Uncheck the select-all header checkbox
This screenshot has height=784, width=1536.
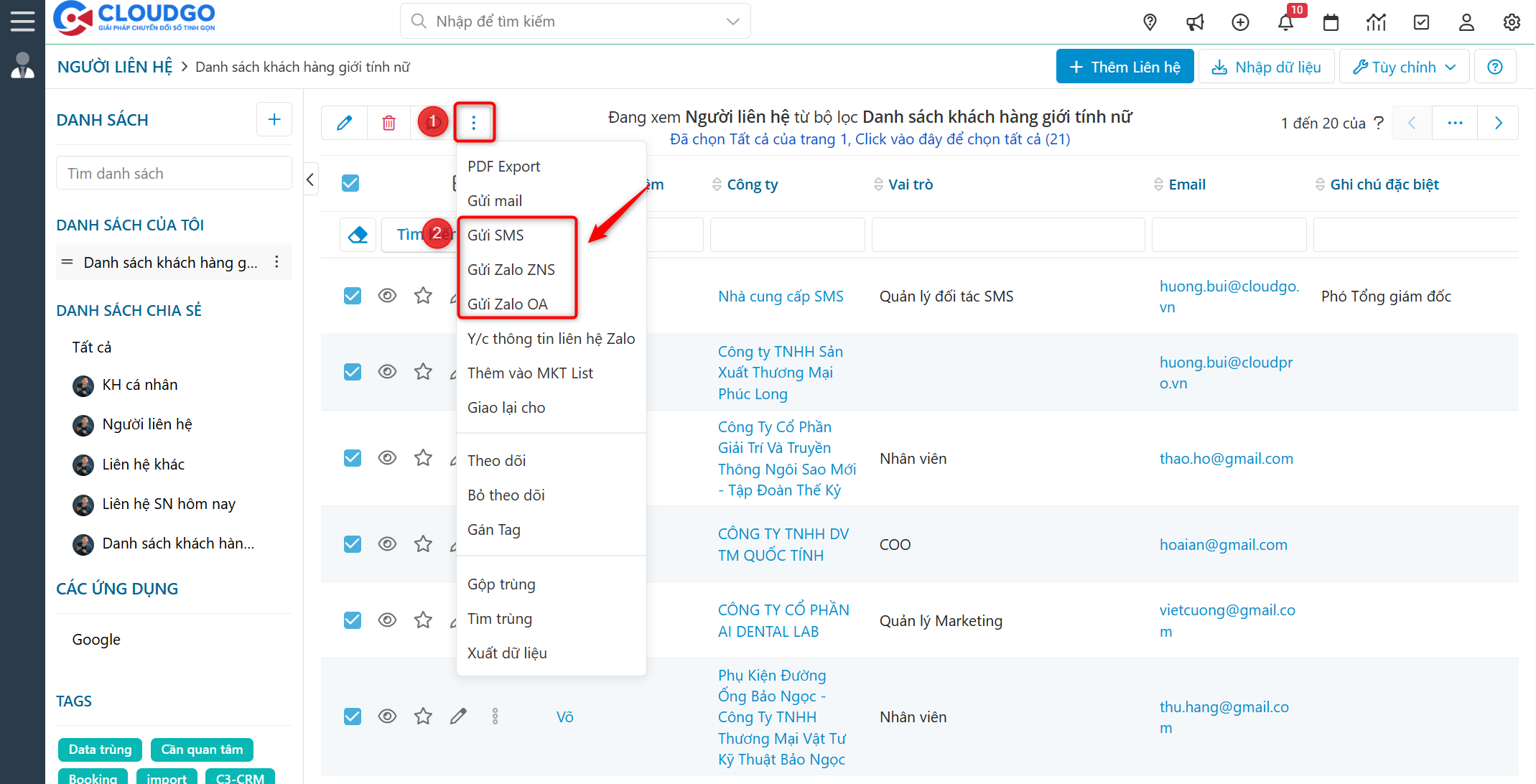(350, 184)
